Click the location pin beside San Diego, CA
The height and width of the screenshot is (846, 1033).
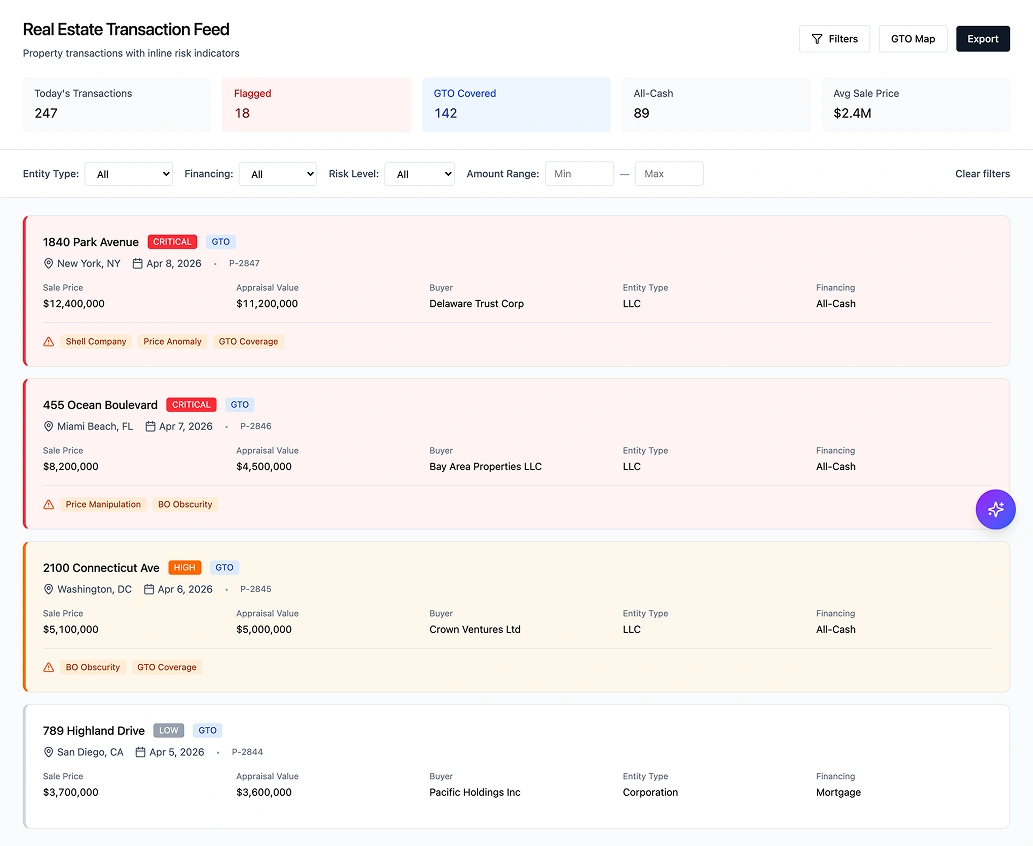(48, 752)
